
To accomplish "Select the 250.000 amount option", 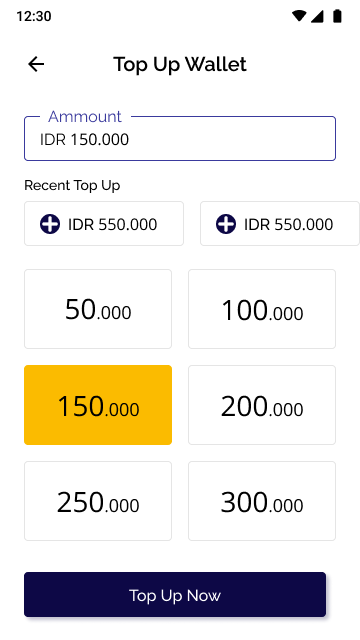I will 98,501.
